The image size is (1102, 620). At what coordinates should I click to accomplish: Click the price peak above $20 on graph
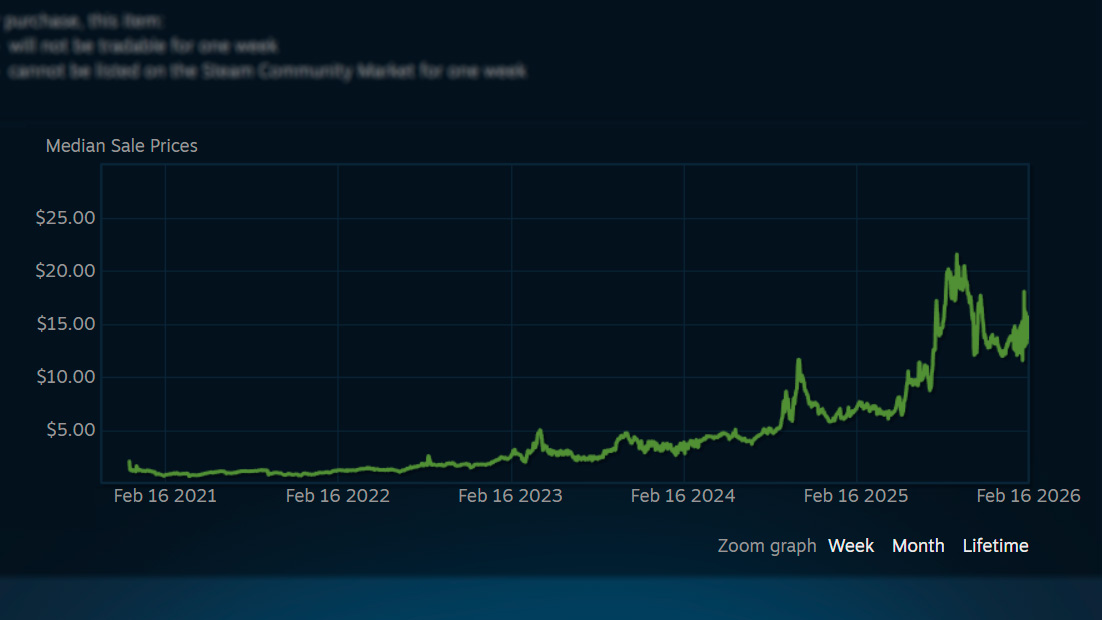957,257
